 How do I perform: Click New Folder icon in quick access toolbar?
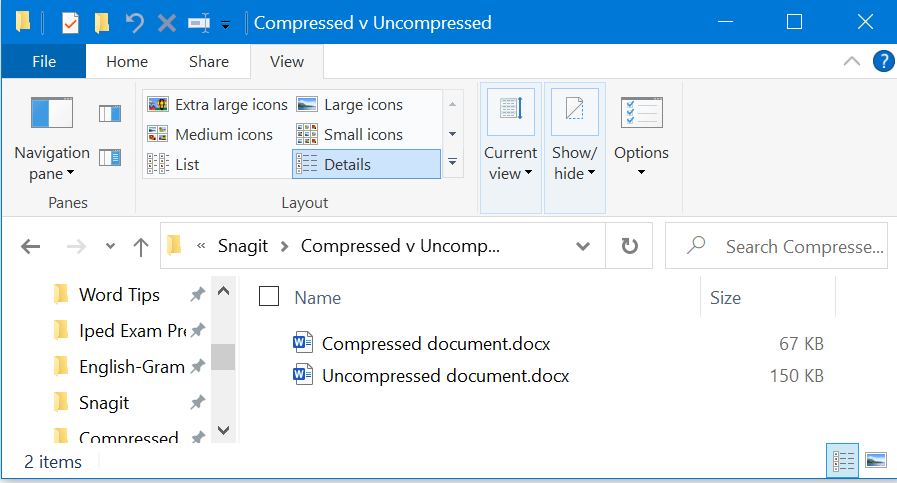[102, 23]
